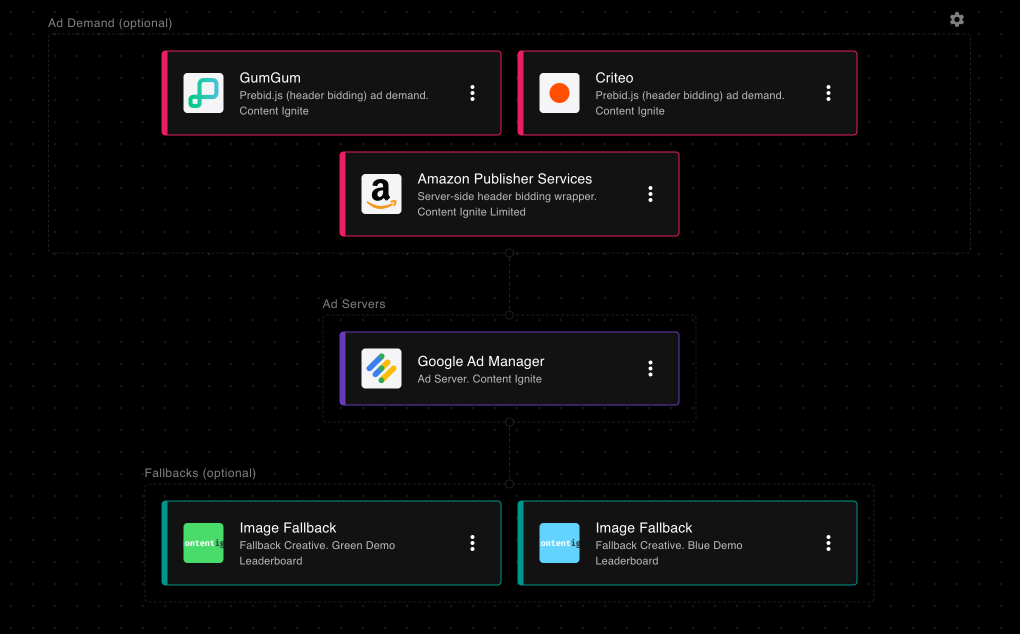
Task: Click 'Ad Server. Content Ignite' description
Action: click(479, 379)
